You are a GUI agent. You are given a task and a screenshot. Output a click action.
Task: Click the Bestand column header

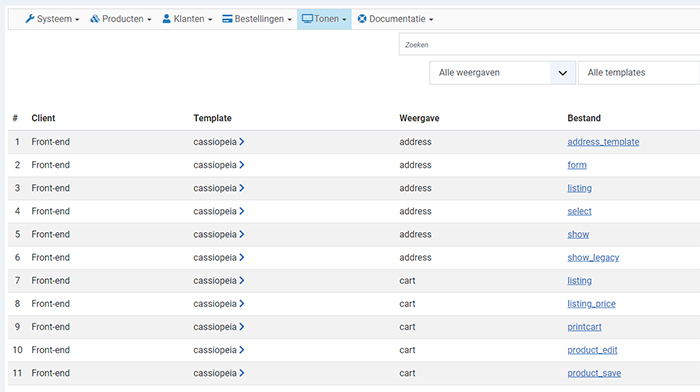[584, 118]
